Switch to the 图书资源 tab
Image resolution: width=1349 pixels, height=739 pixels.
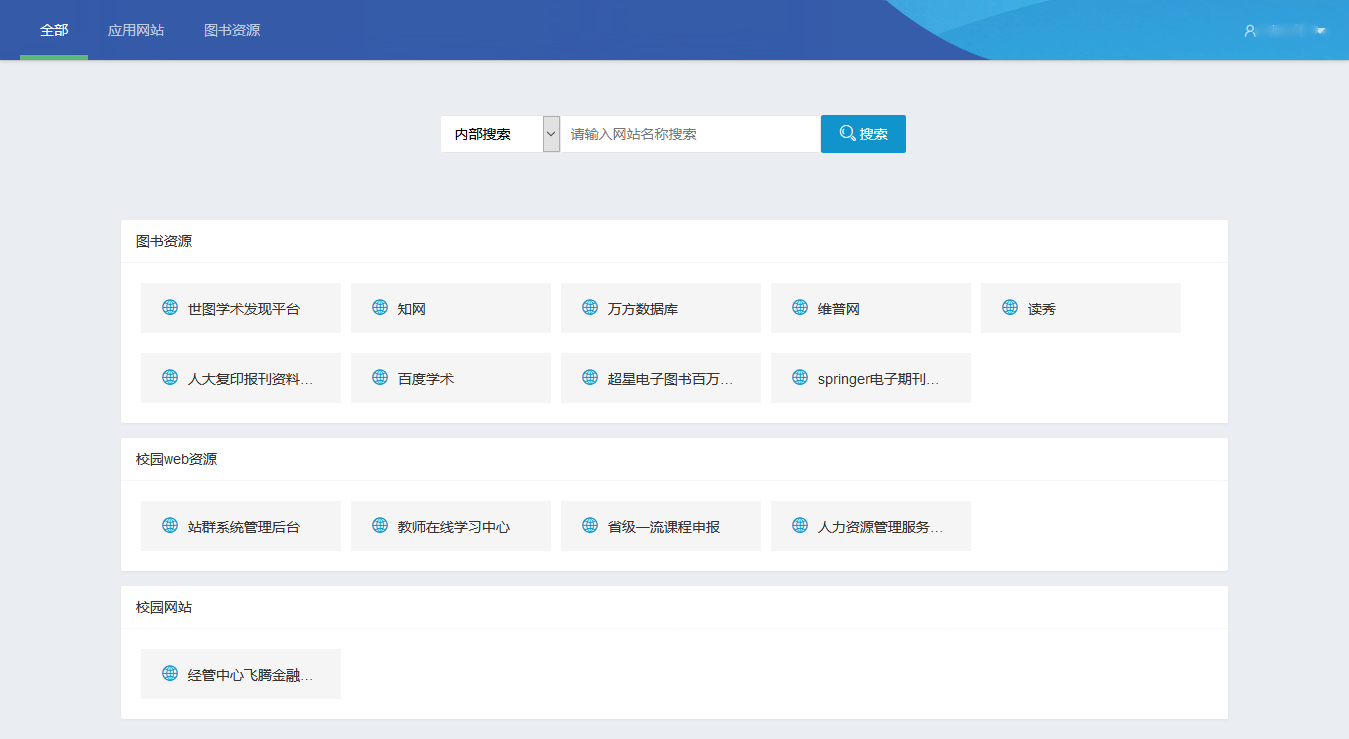[x=232, y=30]
